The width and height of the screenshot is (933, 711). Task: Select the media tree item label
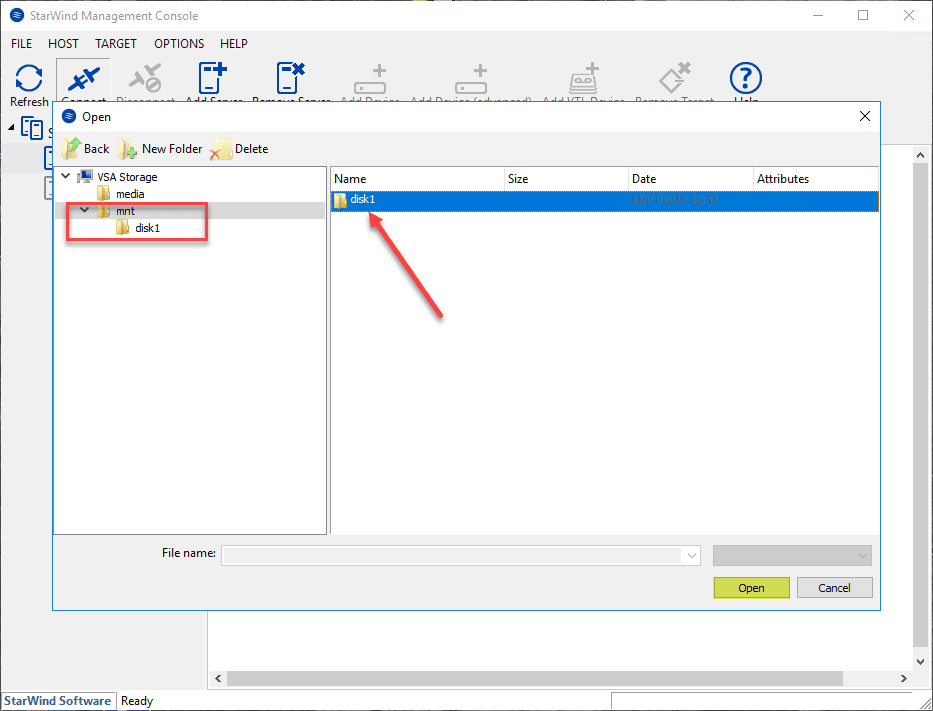coord(130,194)
